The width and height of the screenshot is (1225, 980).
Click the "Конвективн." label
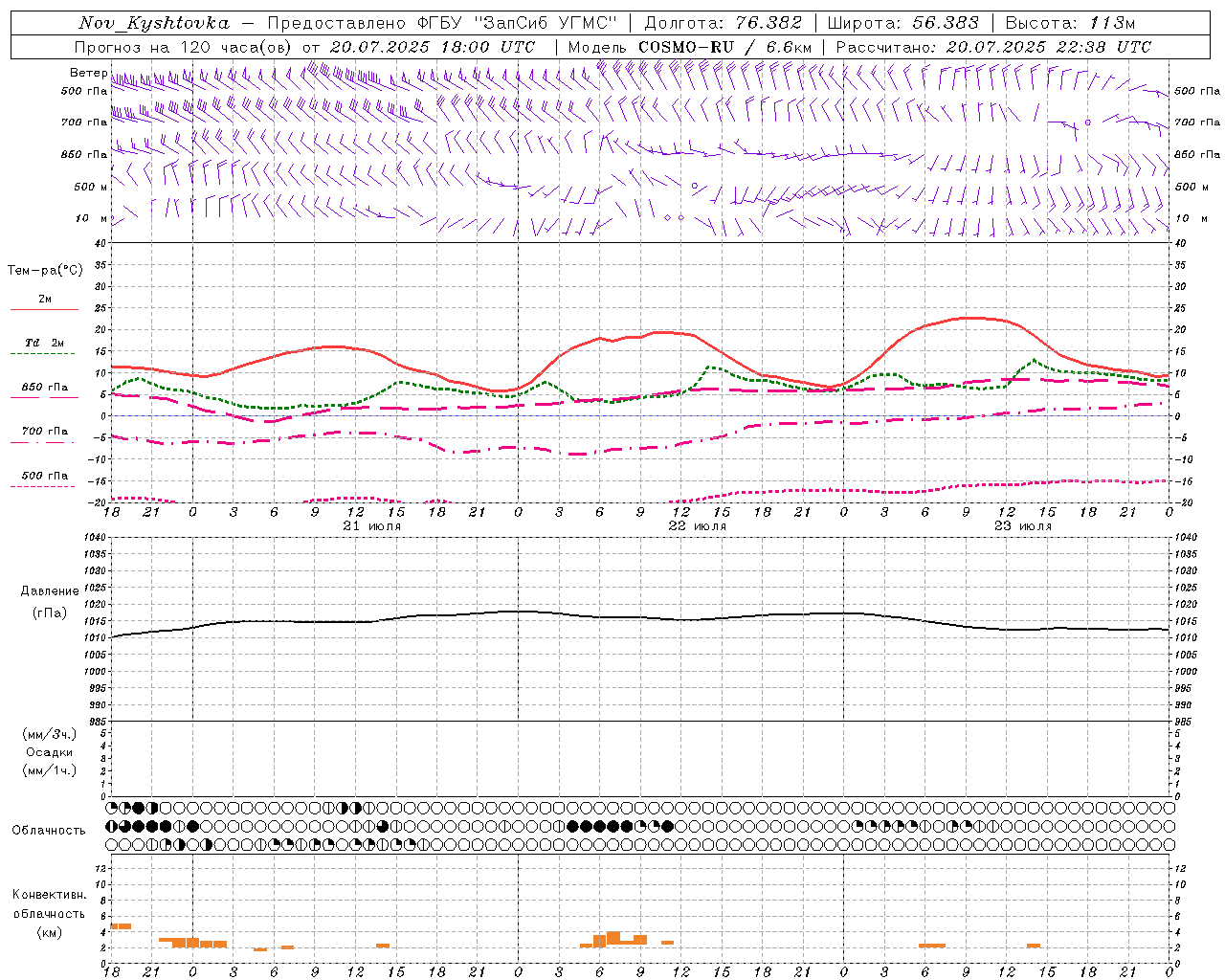[x=50, y=895]
